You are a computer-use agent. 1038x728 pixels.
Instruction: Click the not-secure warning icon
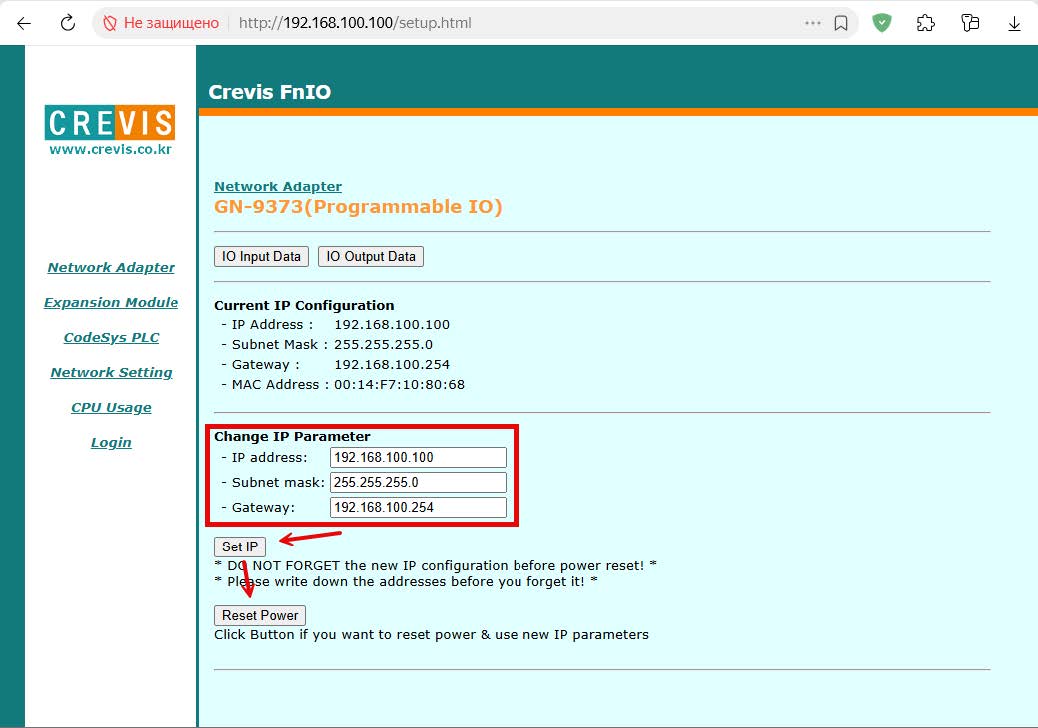[x=110, y=23]
